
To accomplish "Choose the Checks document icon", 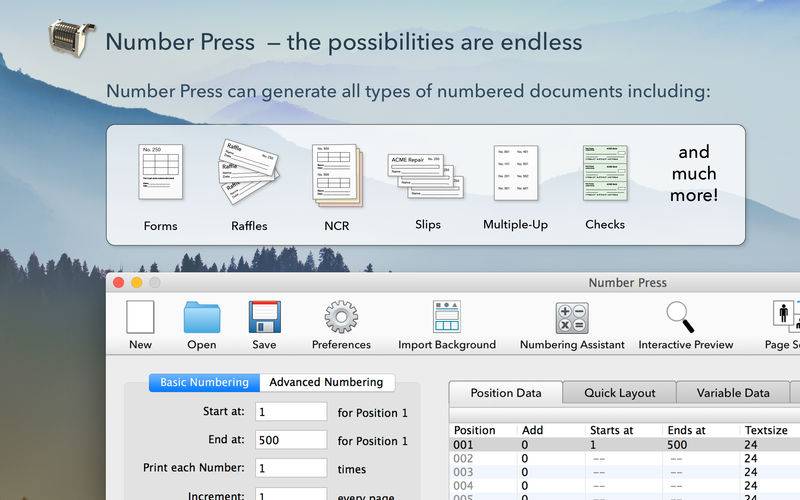I will pyautogui.click(x=605, y=173).
